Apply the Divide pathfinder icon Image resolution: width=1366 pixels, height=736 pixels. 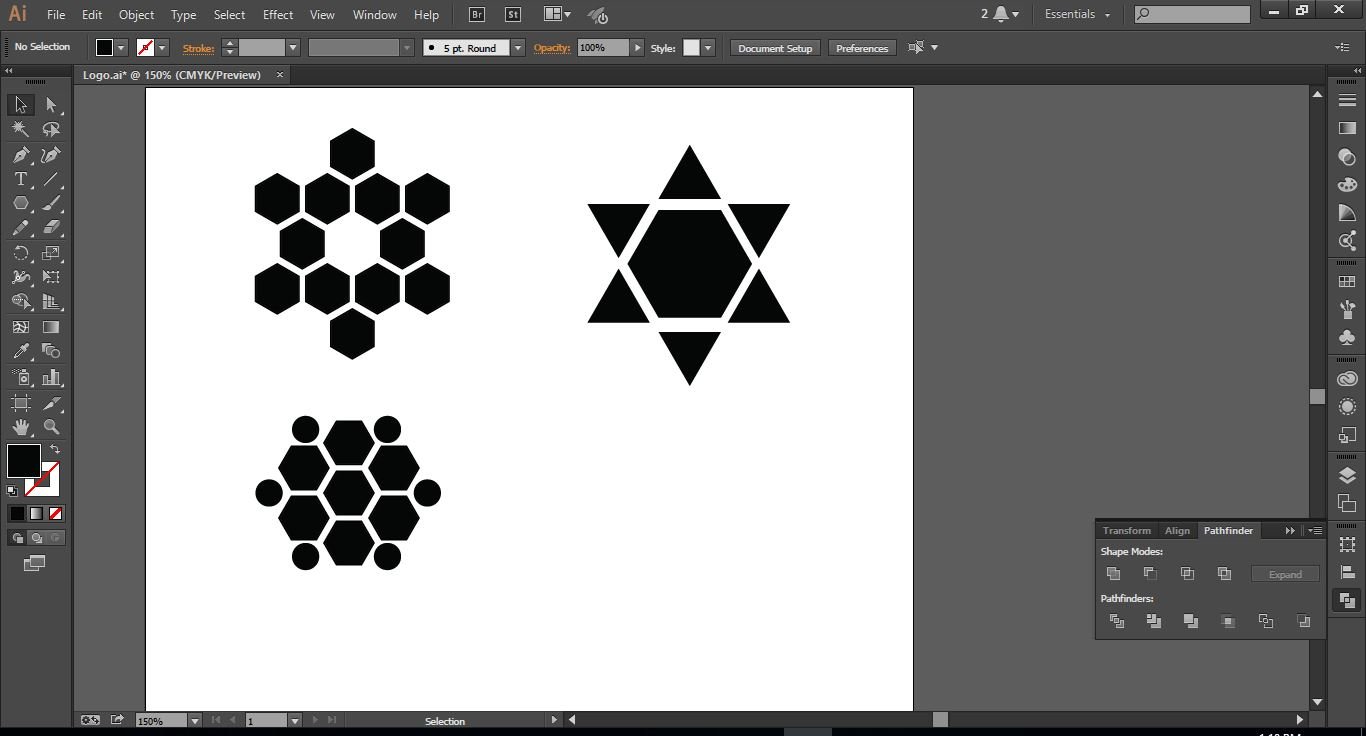coord(1117,621)
